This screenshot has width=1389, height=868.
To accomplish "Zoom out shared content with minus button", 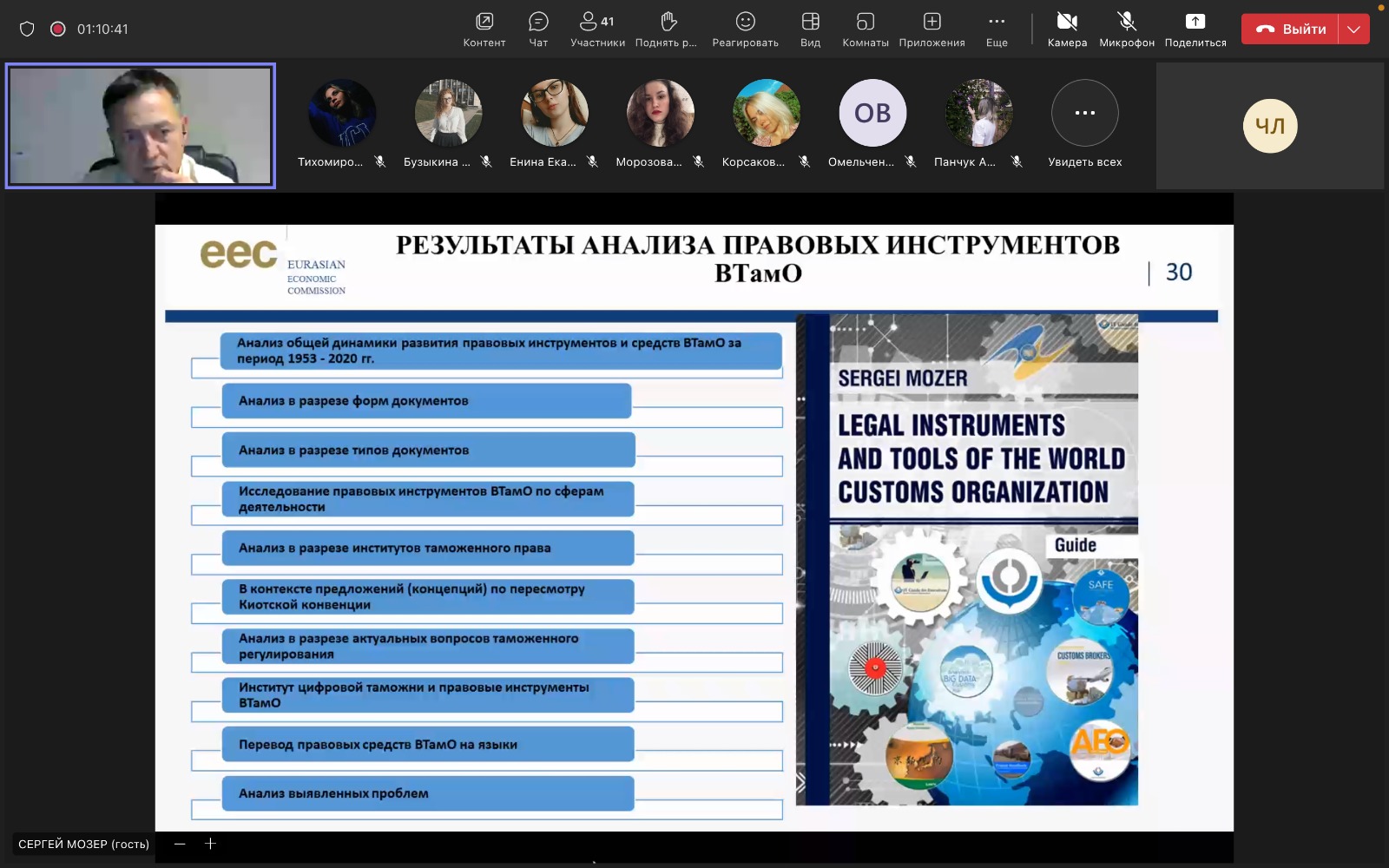I will tap(180, 844).
